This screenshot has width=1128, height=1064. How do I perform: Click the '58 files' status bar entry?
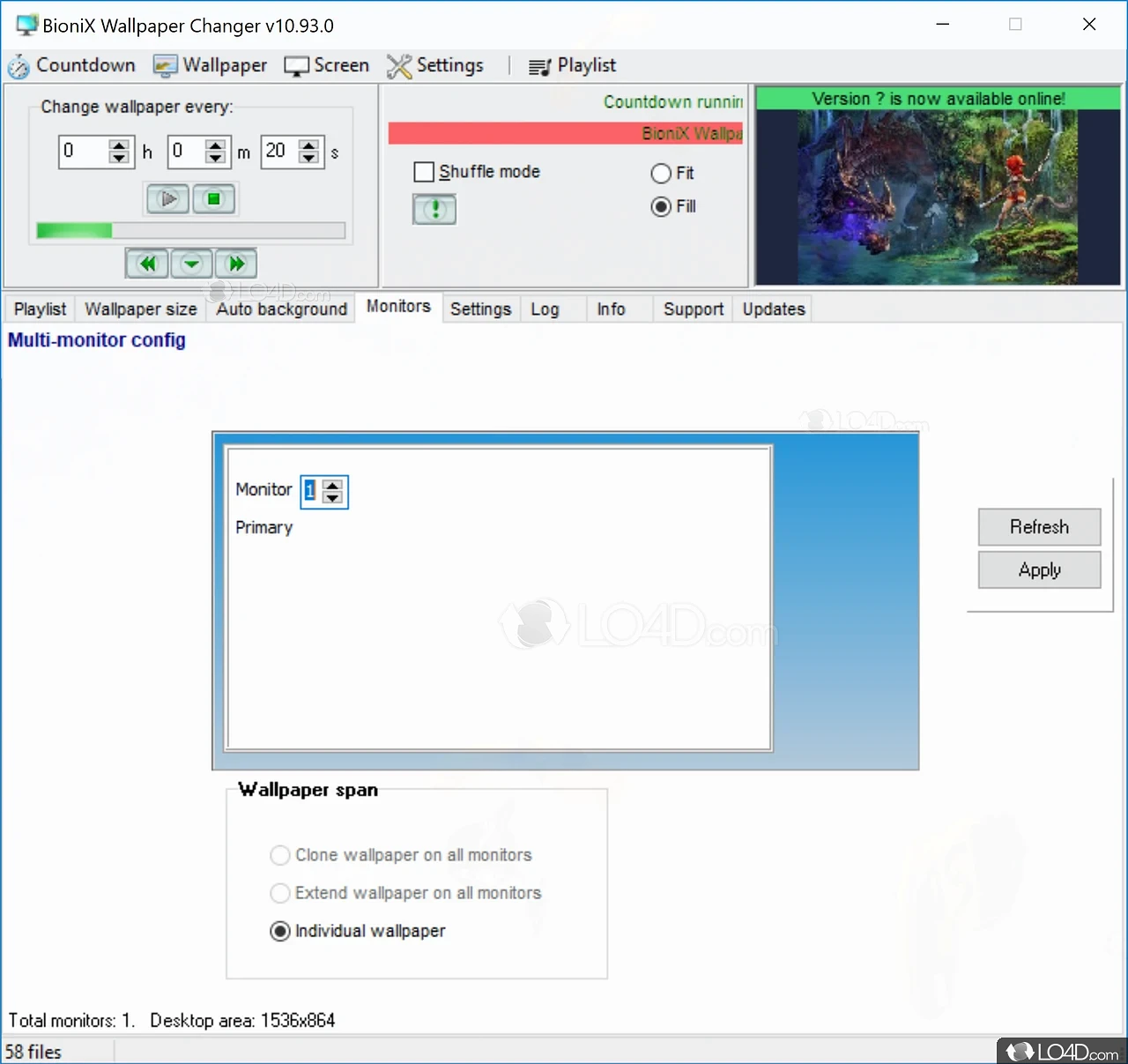[33, 1052]
